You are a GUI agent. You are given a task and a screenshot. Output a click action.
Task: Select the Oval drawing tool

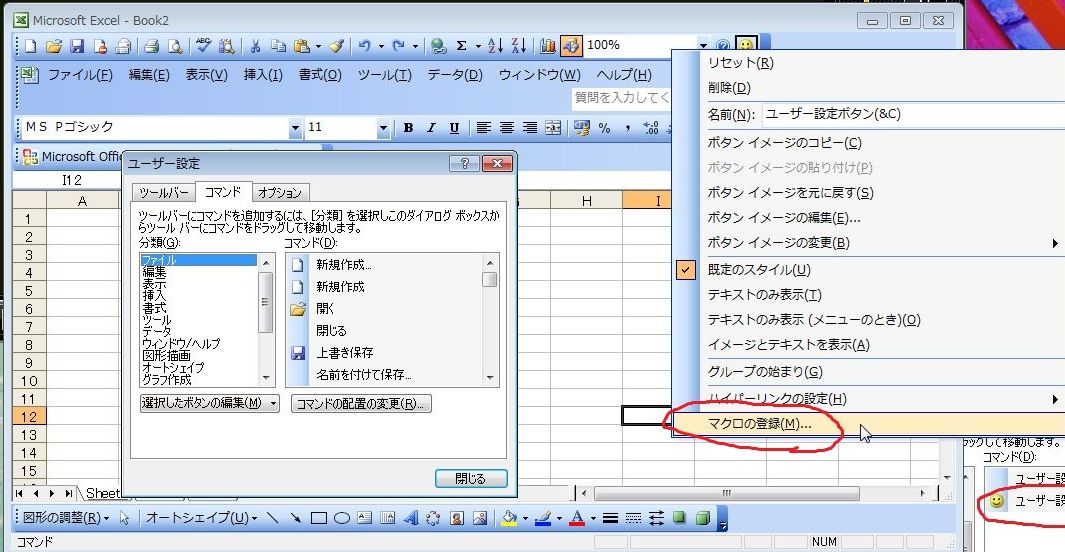click(x=342, y=518)
